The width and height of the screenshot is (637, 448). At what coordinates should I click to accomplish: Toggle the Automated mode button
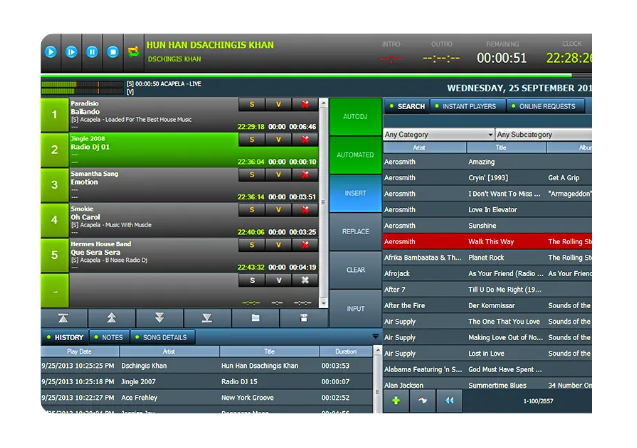[x=356, y=155]
